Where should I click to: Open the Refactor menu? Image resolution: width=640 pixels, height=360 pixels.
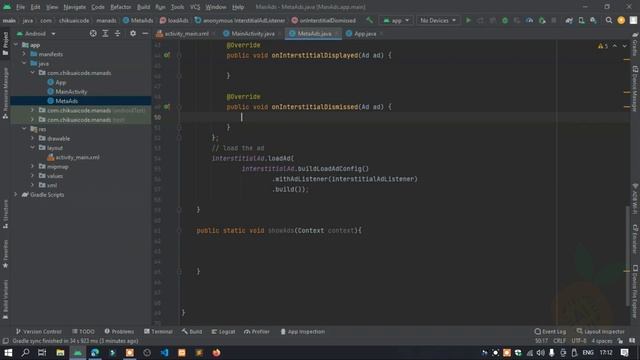[120, 7]
